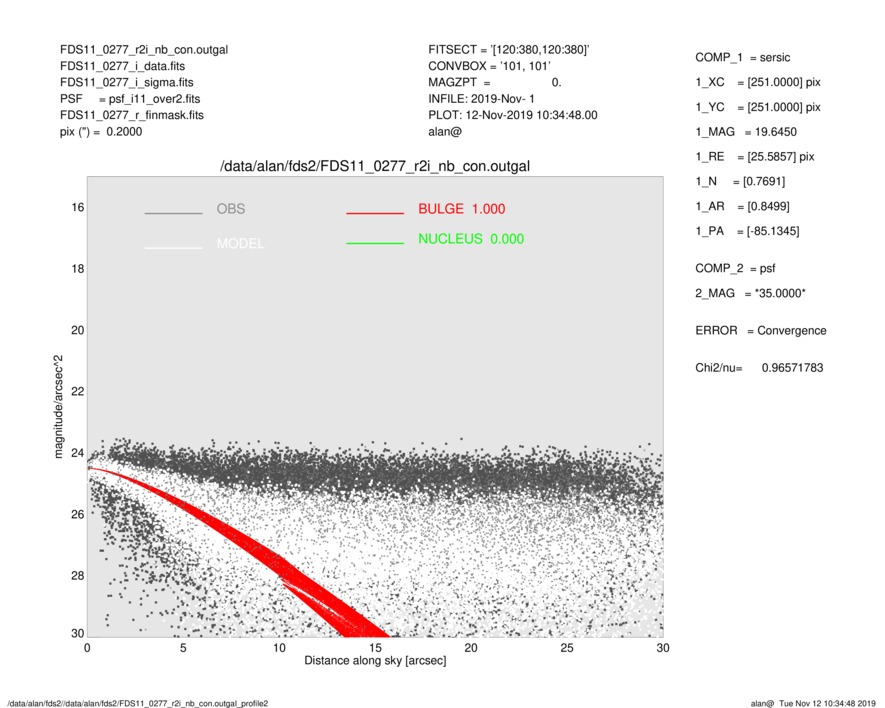Click the gray OBS legend line
The image size is (885, 708).
pyautogui.click(x=173, y=214)
